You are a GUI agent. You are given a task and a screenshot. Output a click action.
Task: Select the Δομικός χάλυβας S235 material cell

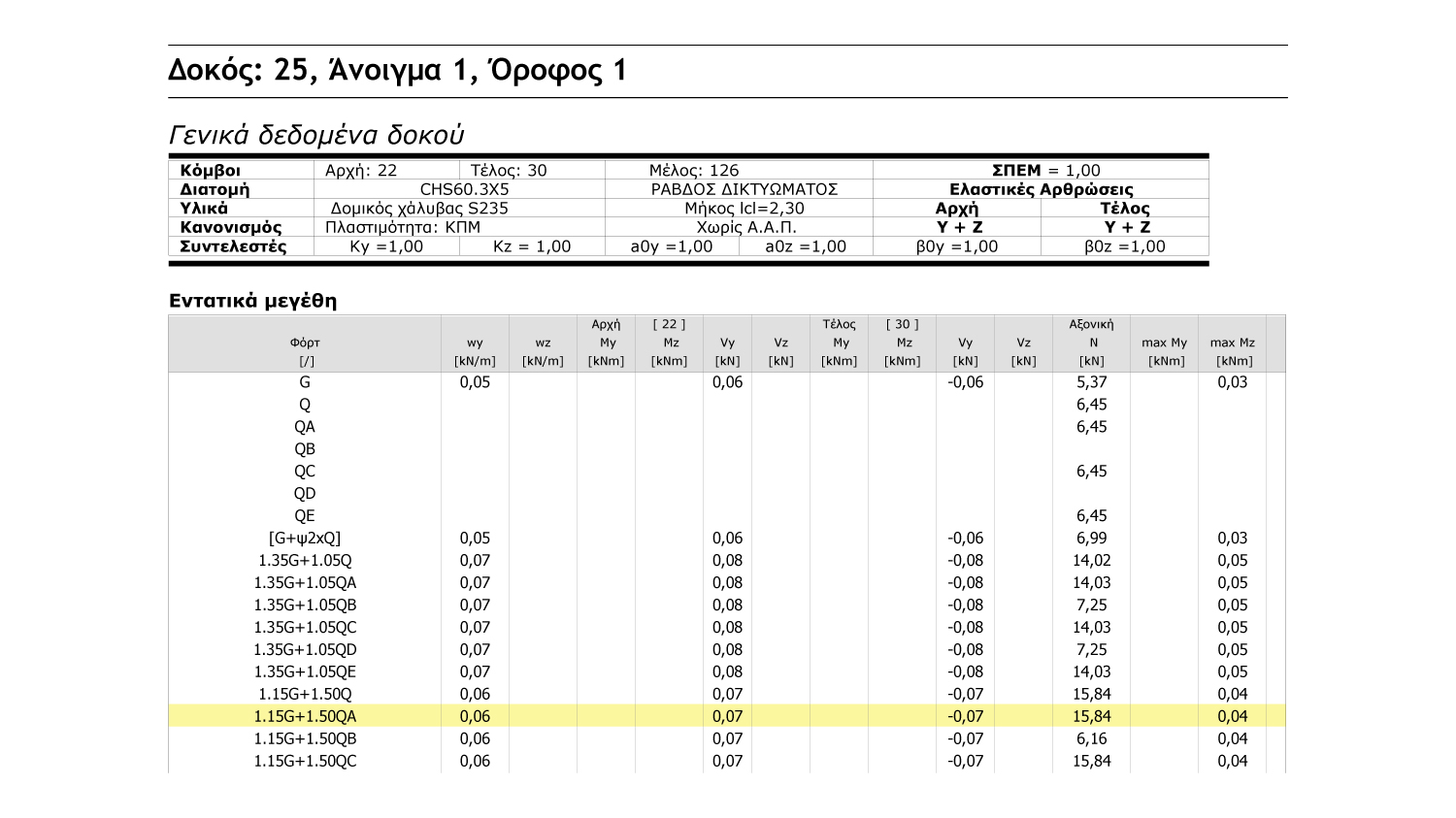(419, 209)
